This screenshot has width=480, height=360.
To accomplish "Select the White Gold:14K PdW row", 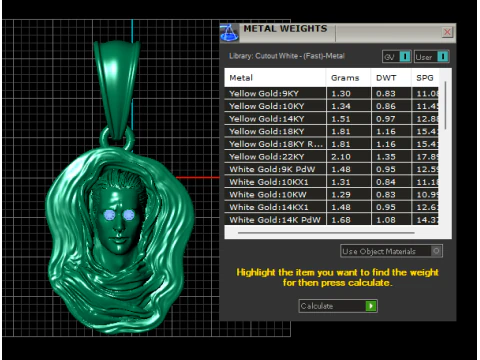I will pyautogui.click(x=332, y=220).
